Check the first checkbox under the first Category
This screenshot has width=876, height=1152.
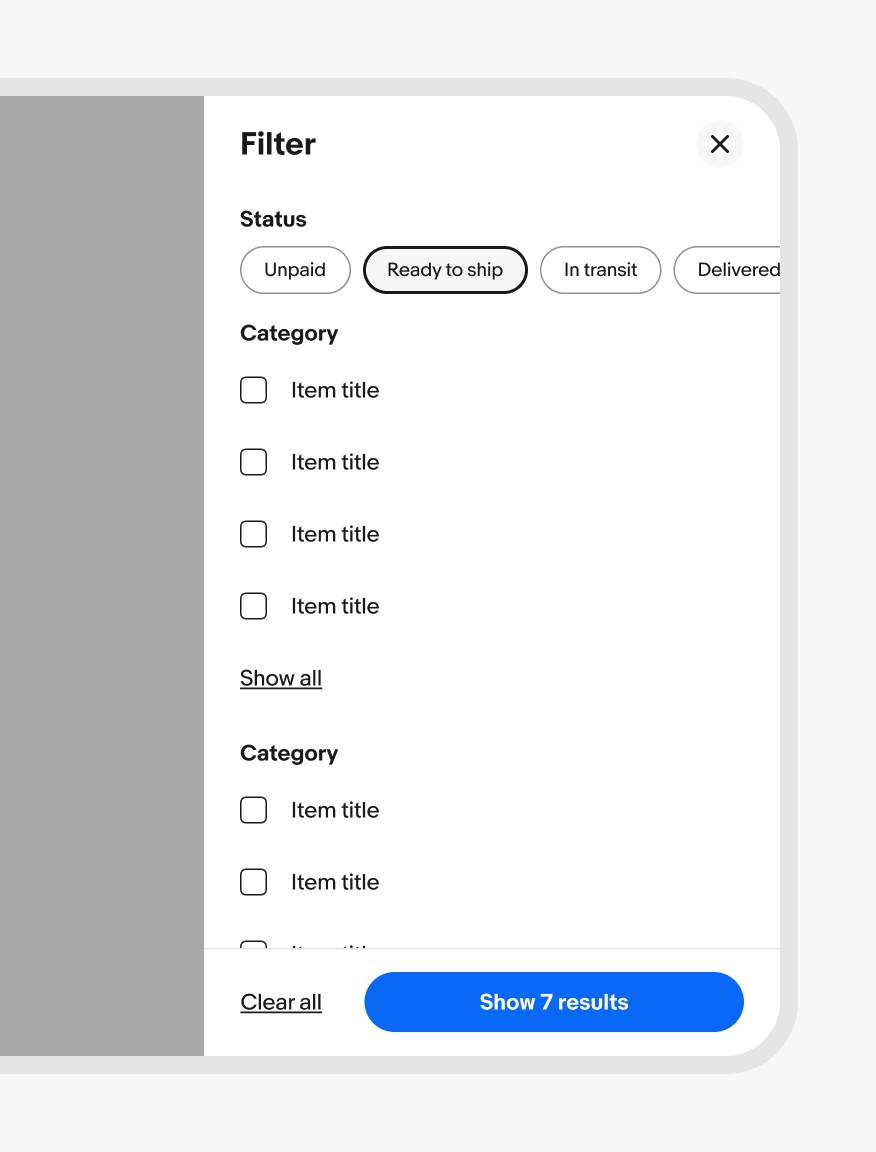coord(254,390)
